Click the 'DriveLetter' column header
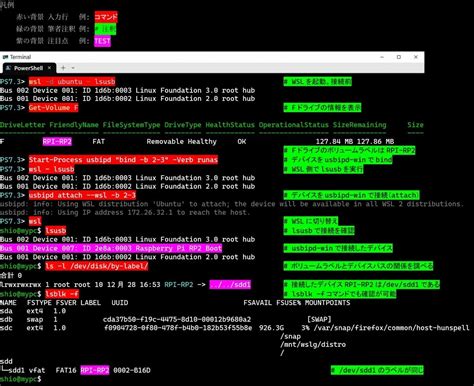This screenshot has width=474, height=386. (22, 125)
